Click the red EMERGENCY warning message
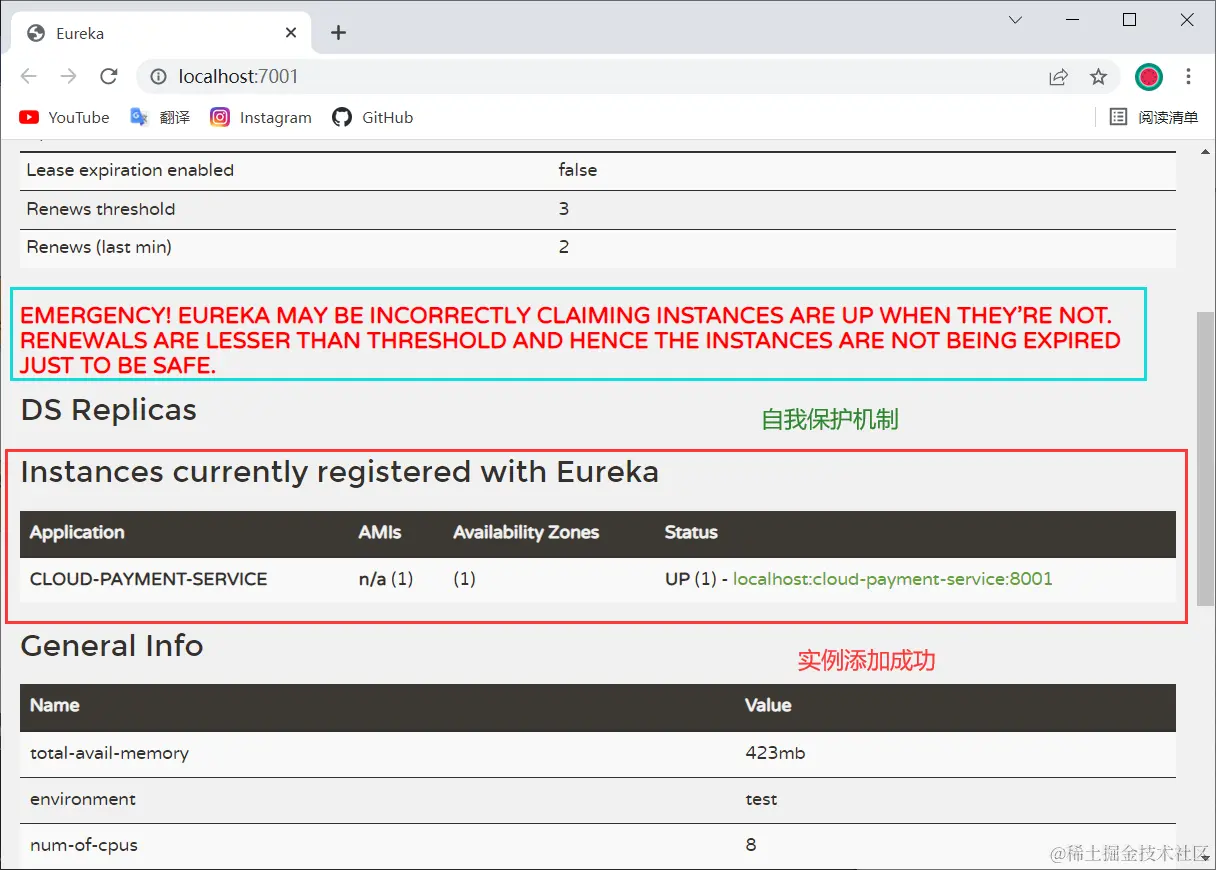1216x870 pixels. click(570, 340)
